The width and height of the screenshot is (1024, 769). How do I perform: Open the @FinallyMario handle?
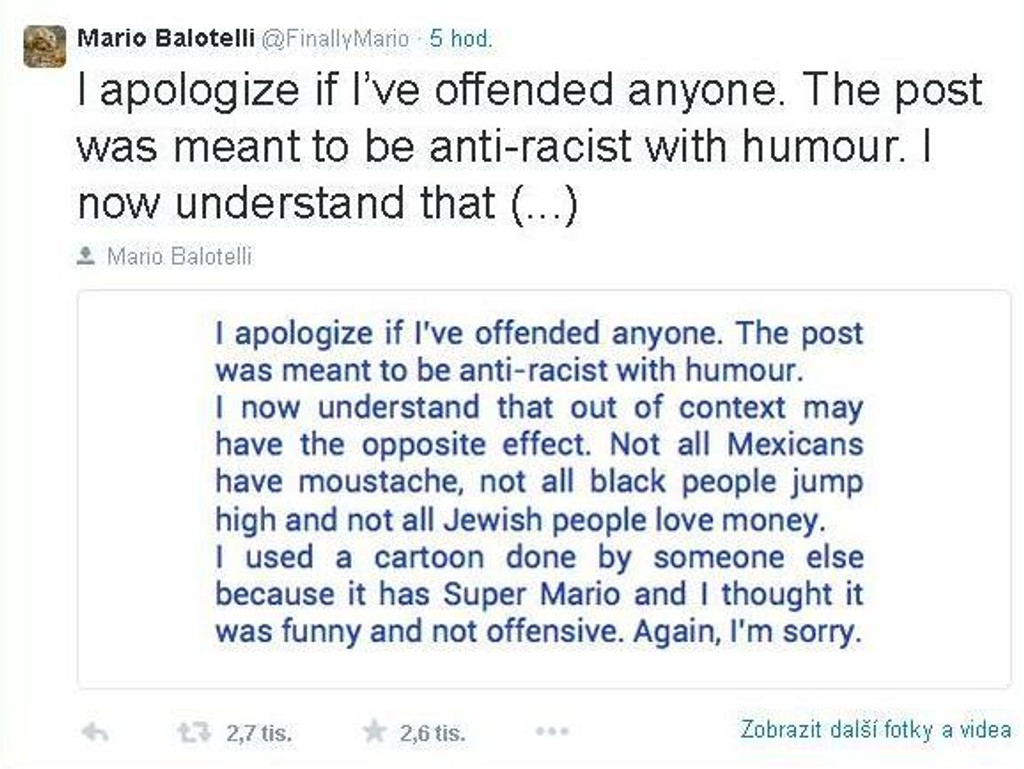(335, 39)
